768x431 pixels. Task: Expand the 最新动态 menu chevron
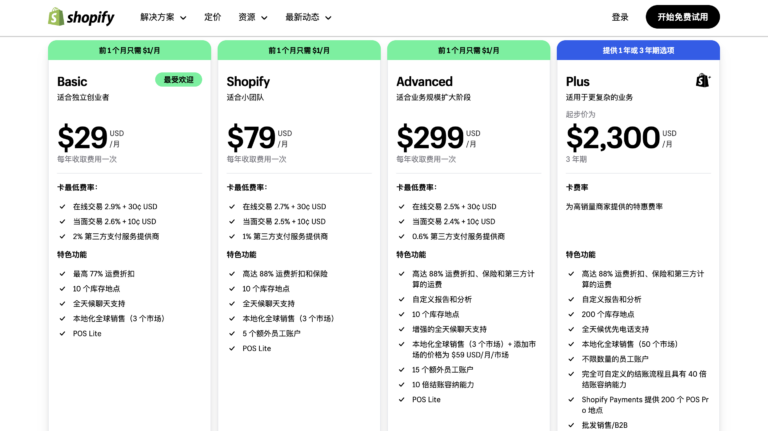coord(328,18)
